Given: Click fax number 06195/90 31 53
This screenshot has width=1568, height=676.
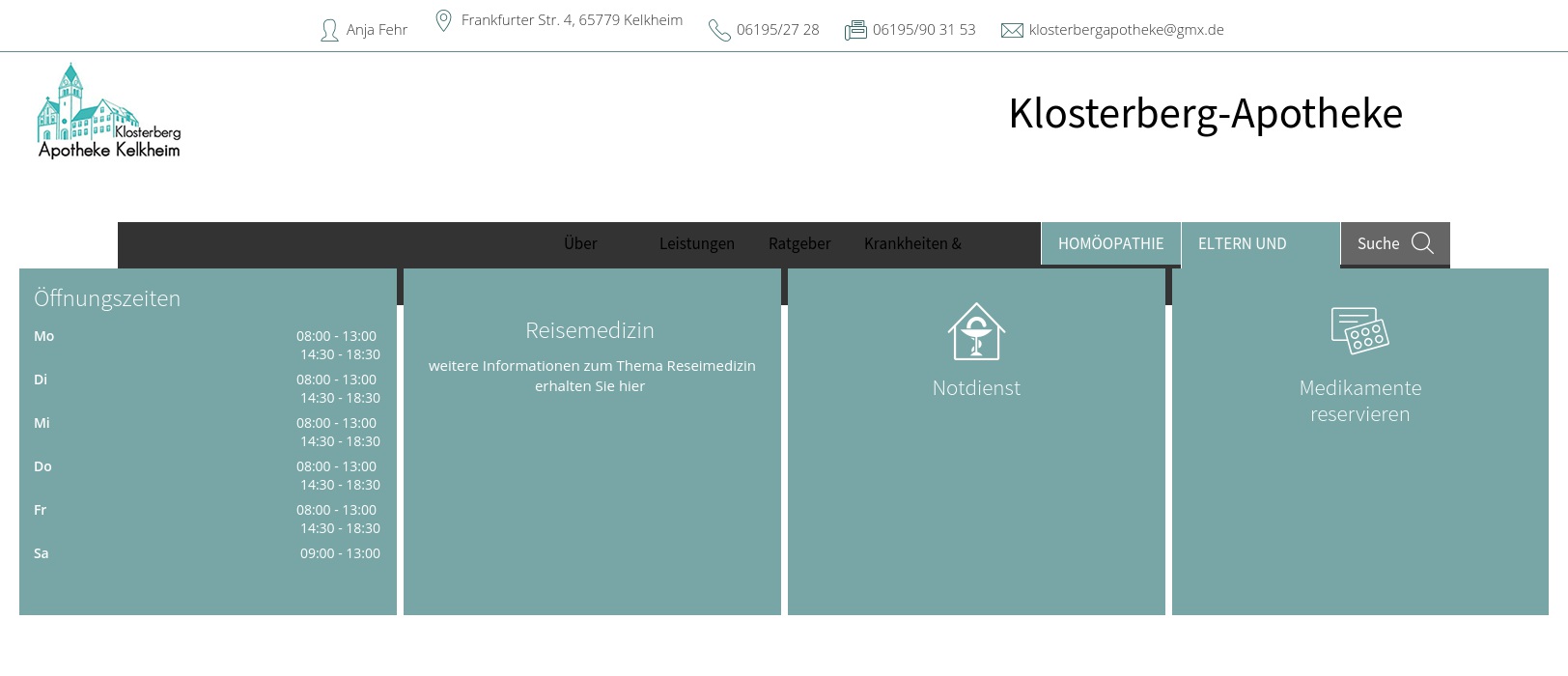Looking at the screenshot, I should point(924,30).
